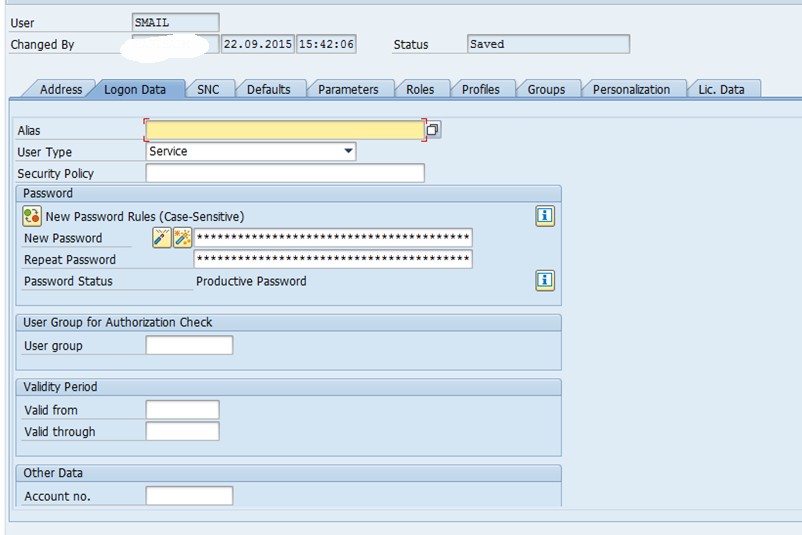This screenshot has height=535, width=802.
Task: Click the Account no. input field
Action: coord(189,496)
